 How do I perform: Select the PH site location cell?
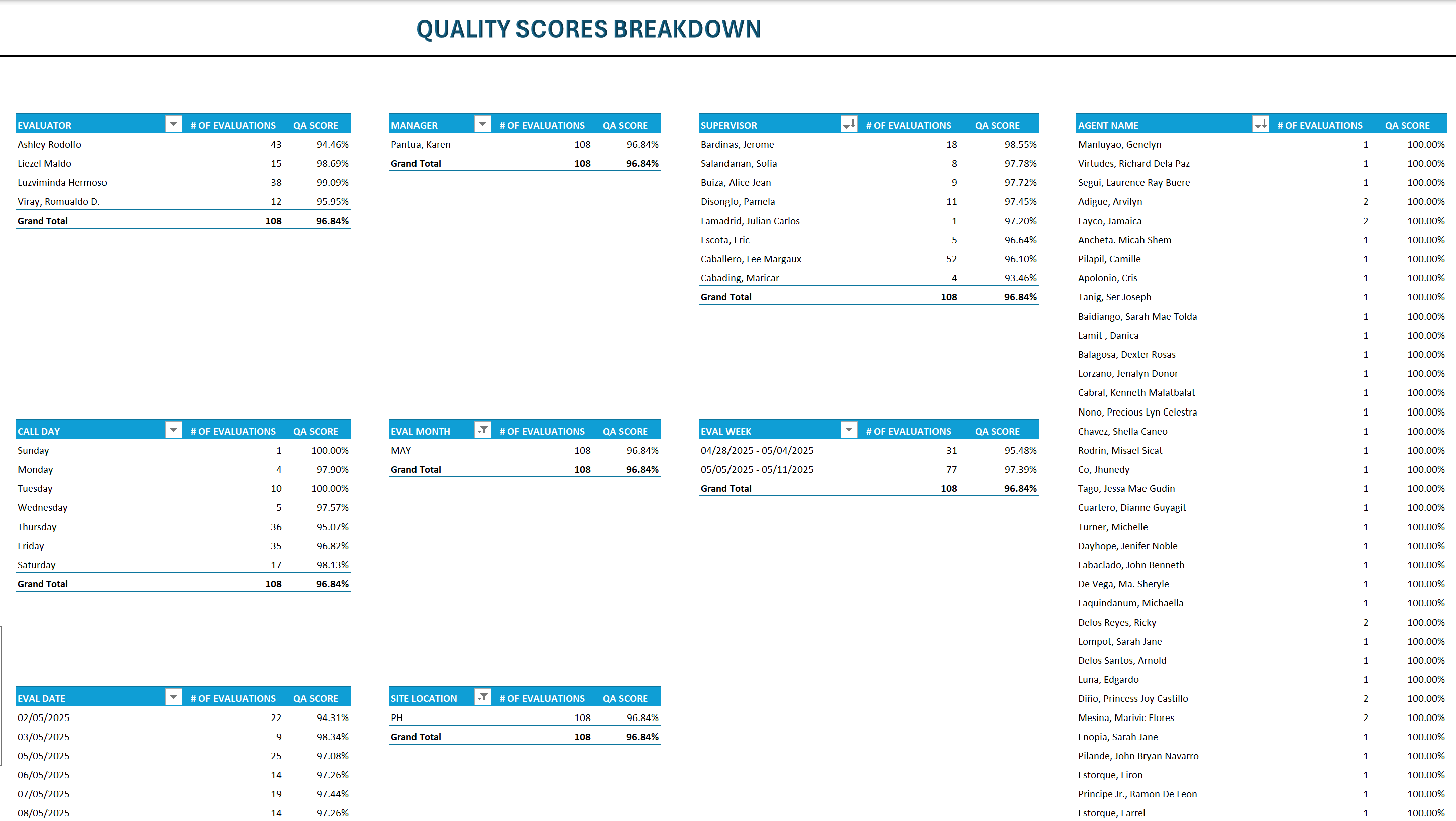point(396,717)
